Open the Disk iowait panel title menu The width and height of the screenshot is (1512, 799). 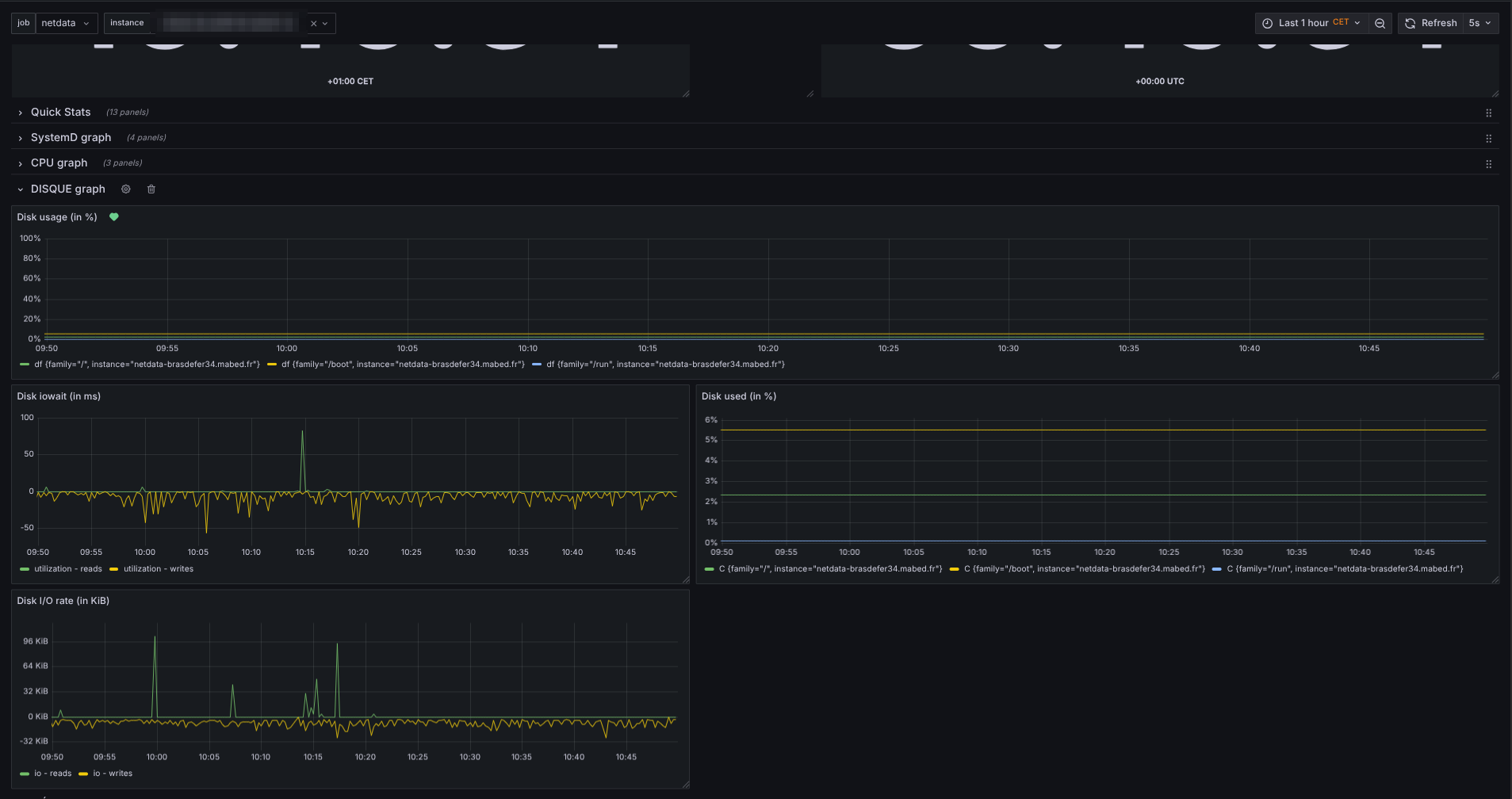59,396
